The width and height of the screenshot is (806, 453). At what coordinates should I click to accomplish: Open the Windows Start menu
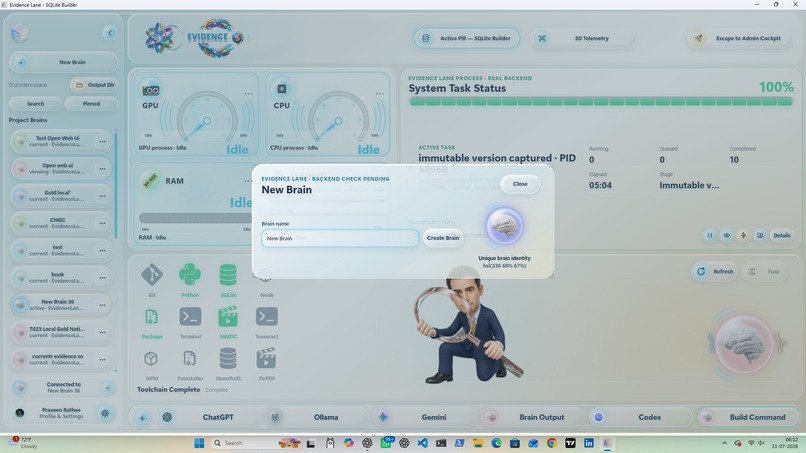[199, 443]
